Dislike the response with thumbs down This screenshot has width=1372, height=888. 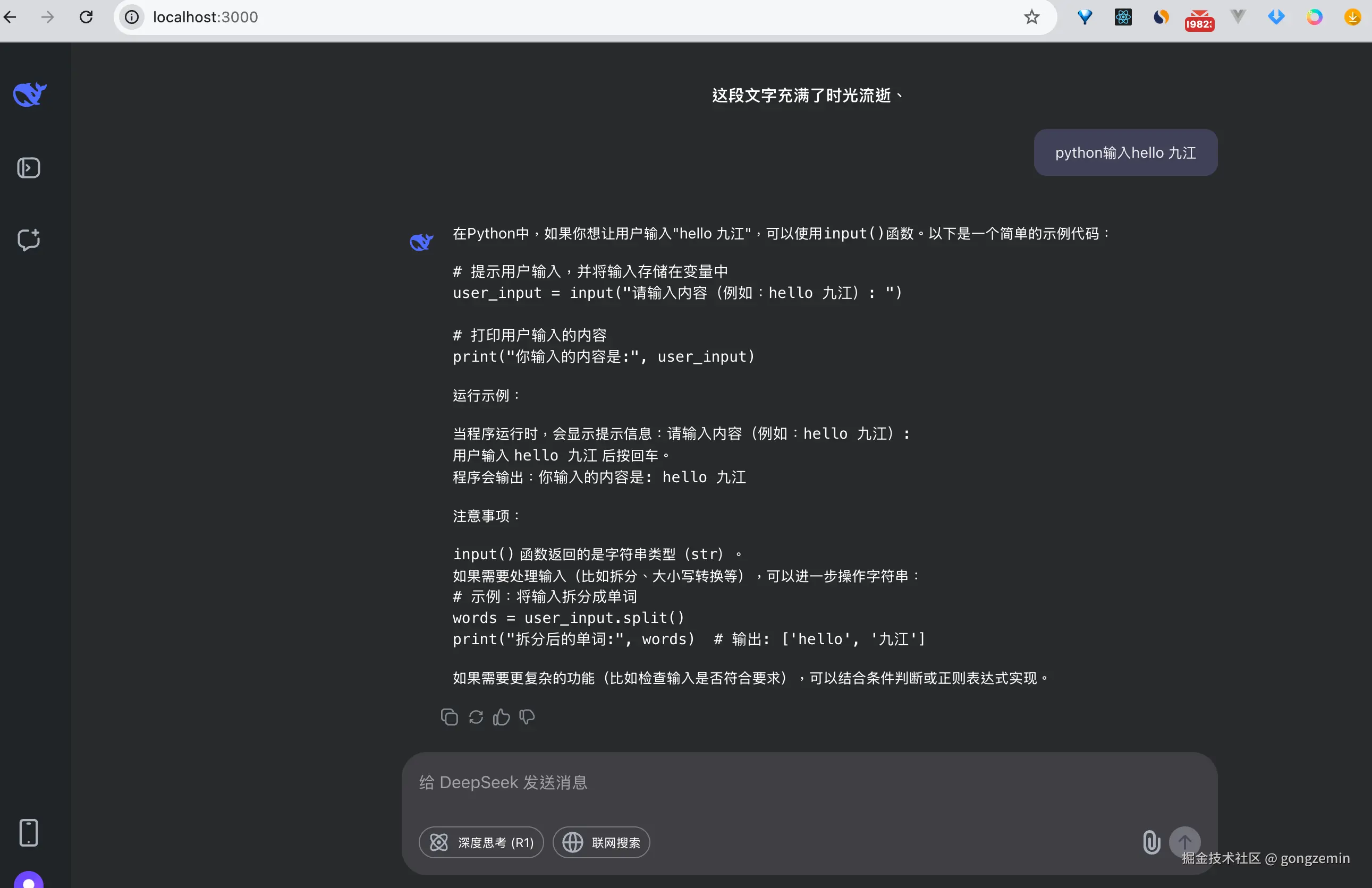tap(527, 716)
